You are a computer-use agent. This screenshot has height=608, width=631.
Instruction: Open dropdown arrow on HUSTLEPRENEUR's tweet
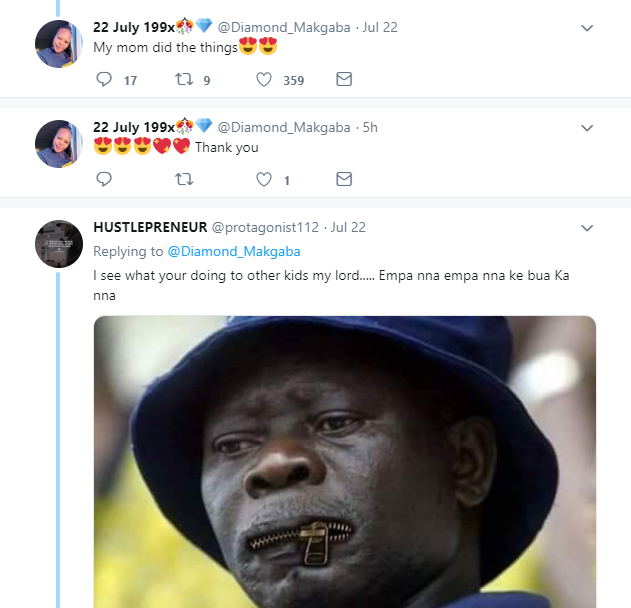coord(587,228)
